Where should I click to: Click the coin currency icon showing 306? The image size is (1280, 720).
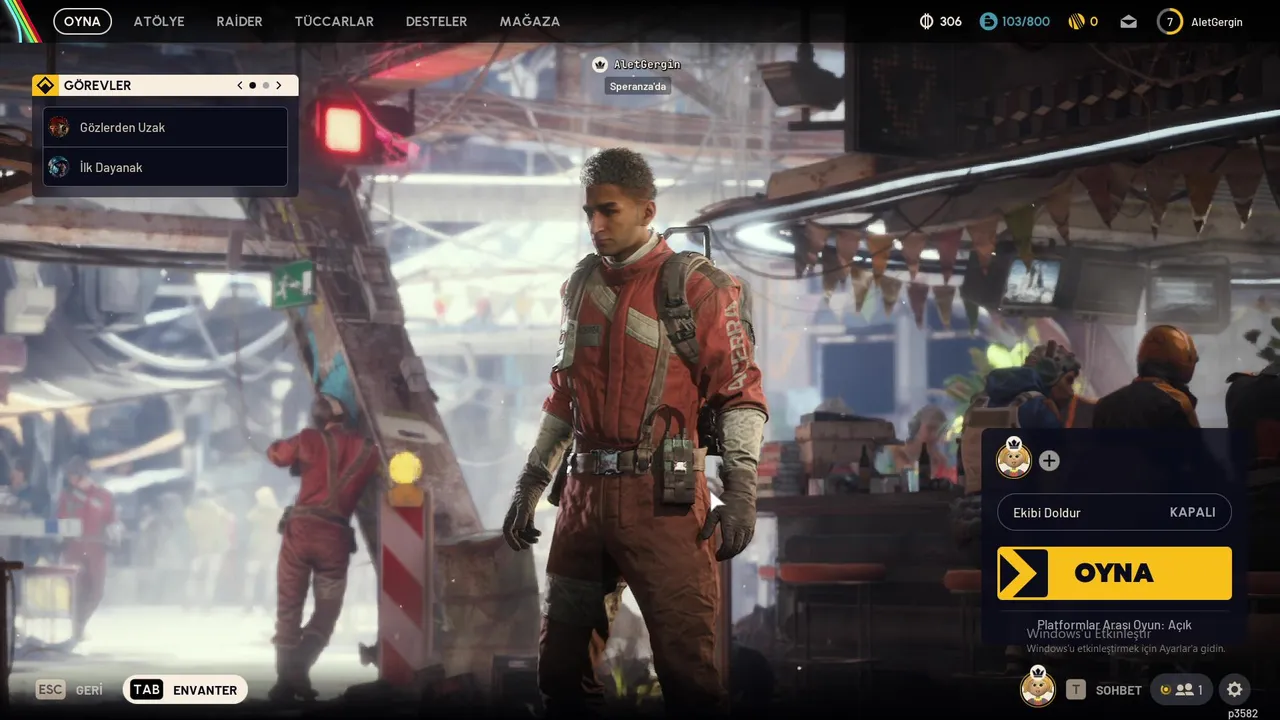pyautogui.click(x=926, y=21)
